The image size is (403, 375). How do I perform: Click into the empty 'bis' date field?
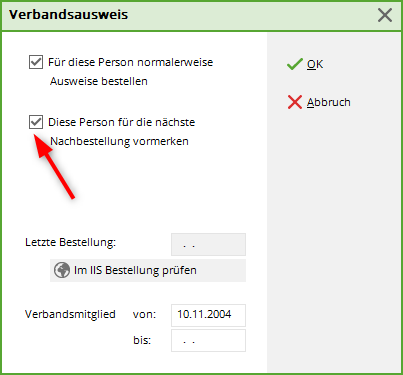click(208, 340)
